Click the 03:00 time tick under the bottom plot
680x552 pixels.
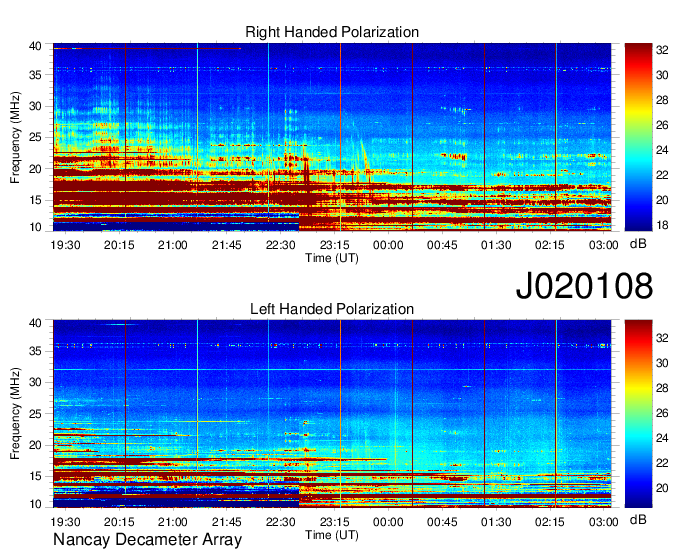click(x=603, y=522)
